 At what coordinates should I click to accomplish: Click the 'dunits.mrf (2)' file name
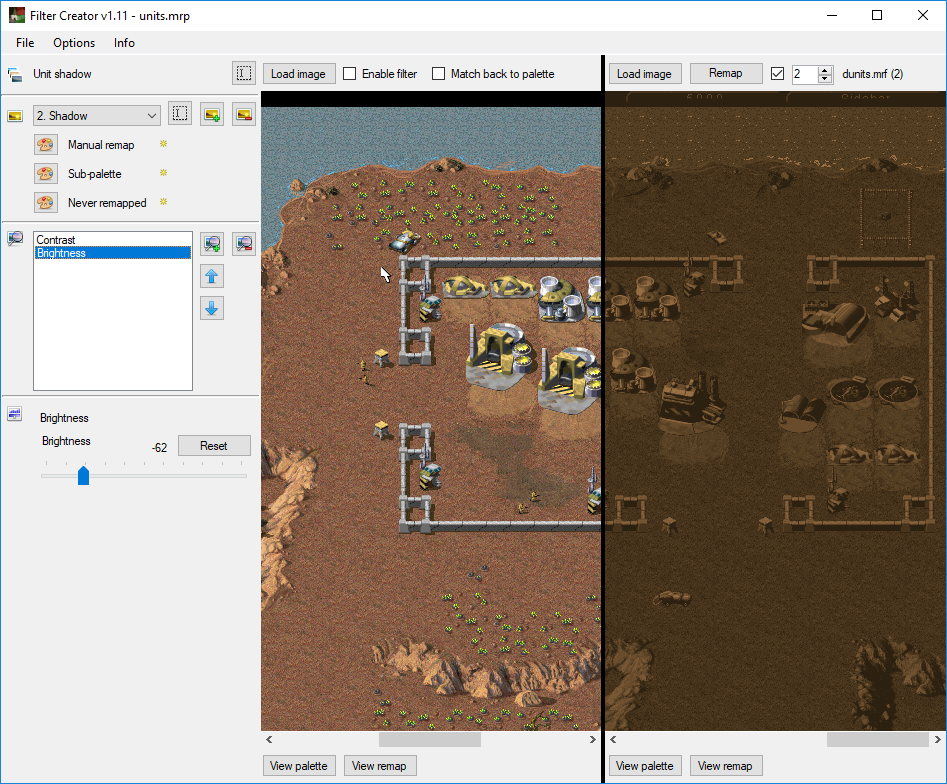pyautogui.click(x=873, y=74)
